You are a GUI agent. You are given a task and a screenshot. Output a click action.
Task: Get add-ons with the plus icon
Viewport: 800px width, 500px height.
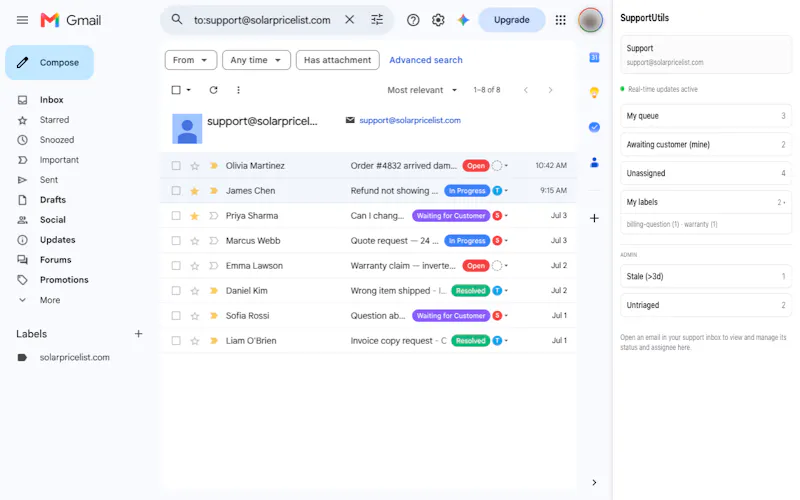594,218
